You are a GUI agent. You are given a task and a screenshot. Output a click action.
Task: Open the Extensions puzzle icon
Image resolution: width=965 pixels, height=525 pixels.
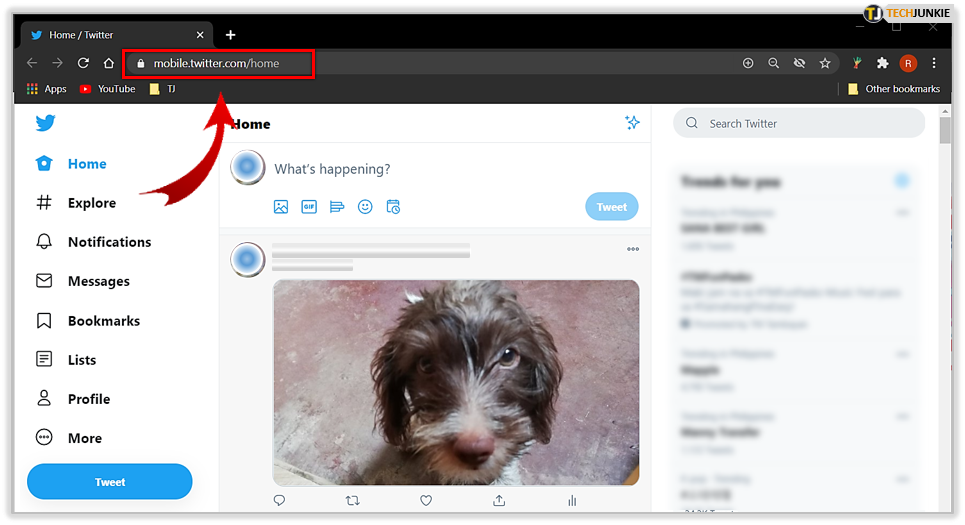click(x=883, y=63)
